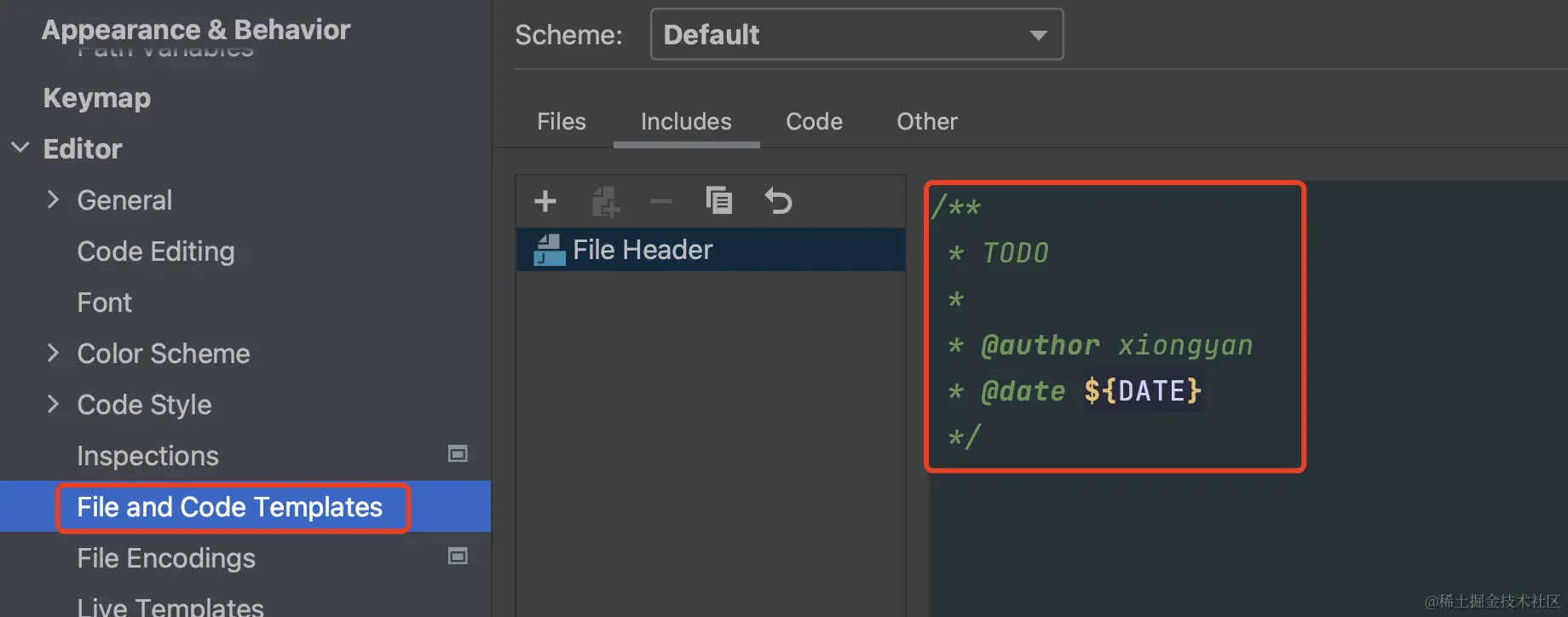
Task: Switch to the Includes tab
Action: click(x=686, y=122)
